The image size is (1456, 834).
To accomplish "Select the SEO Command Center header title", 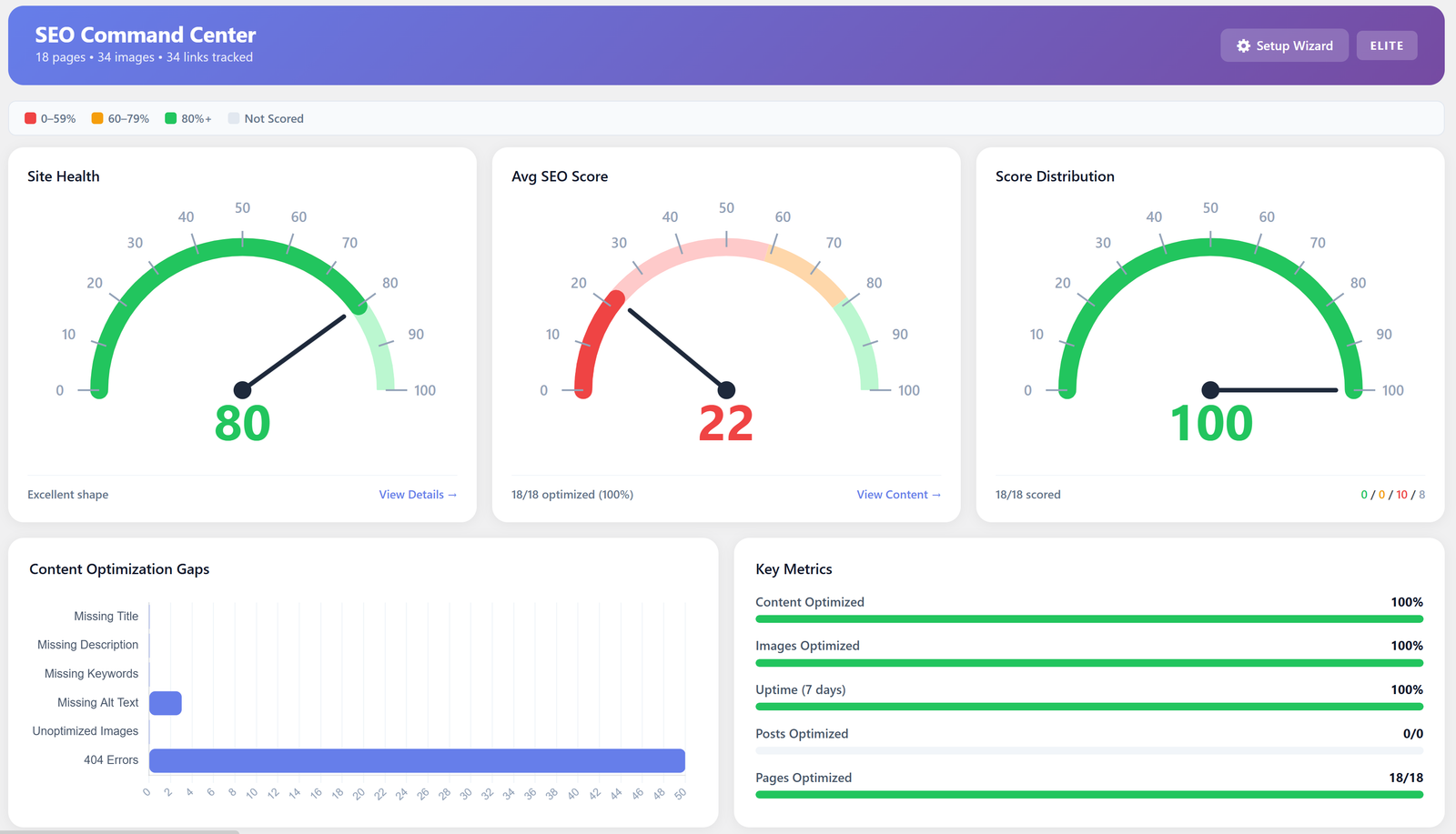I will point(144,35).
